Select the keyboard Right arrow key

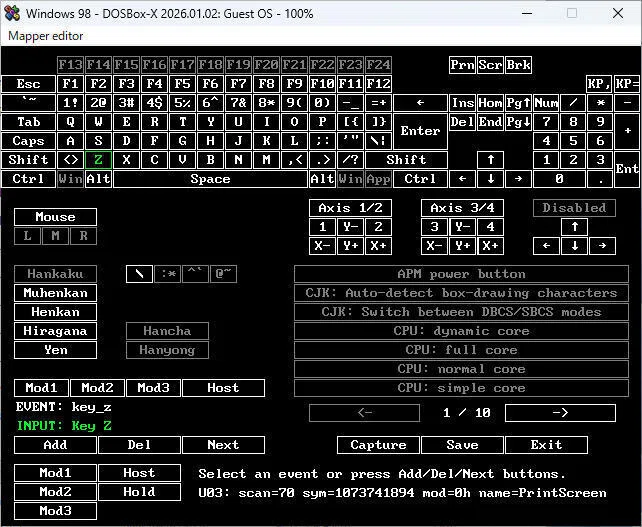click(518, 179)
